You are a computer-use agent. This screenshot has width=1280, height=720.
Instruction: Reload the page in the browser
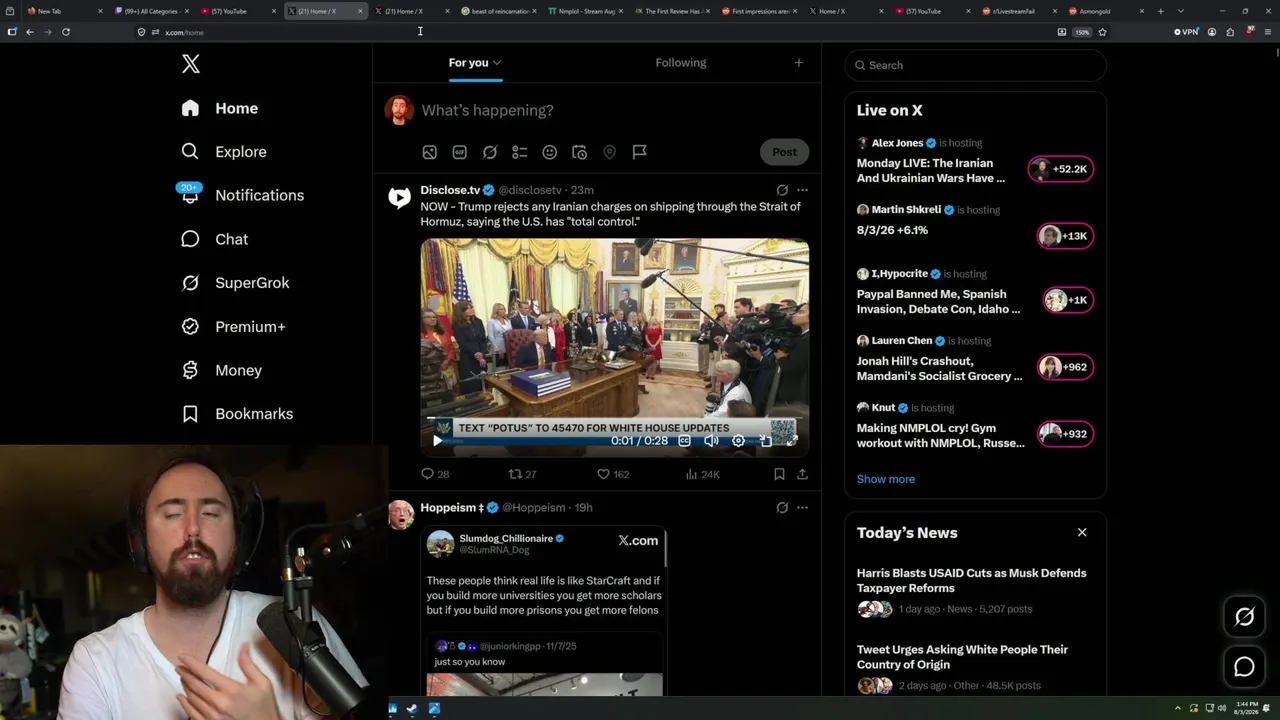(x=66, y=32)
